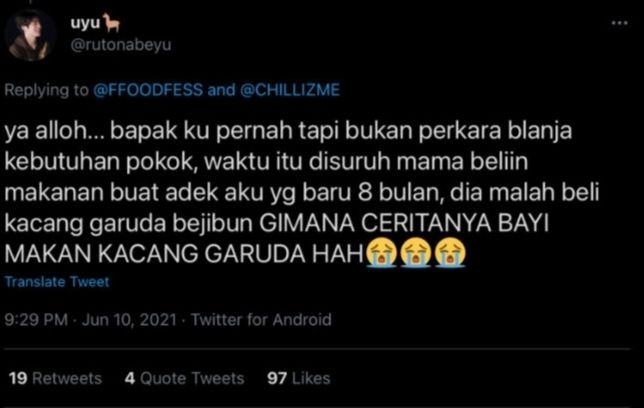View the 19 Retweets list
This screenshot has width=644, height=408.
tap(55, 378)
